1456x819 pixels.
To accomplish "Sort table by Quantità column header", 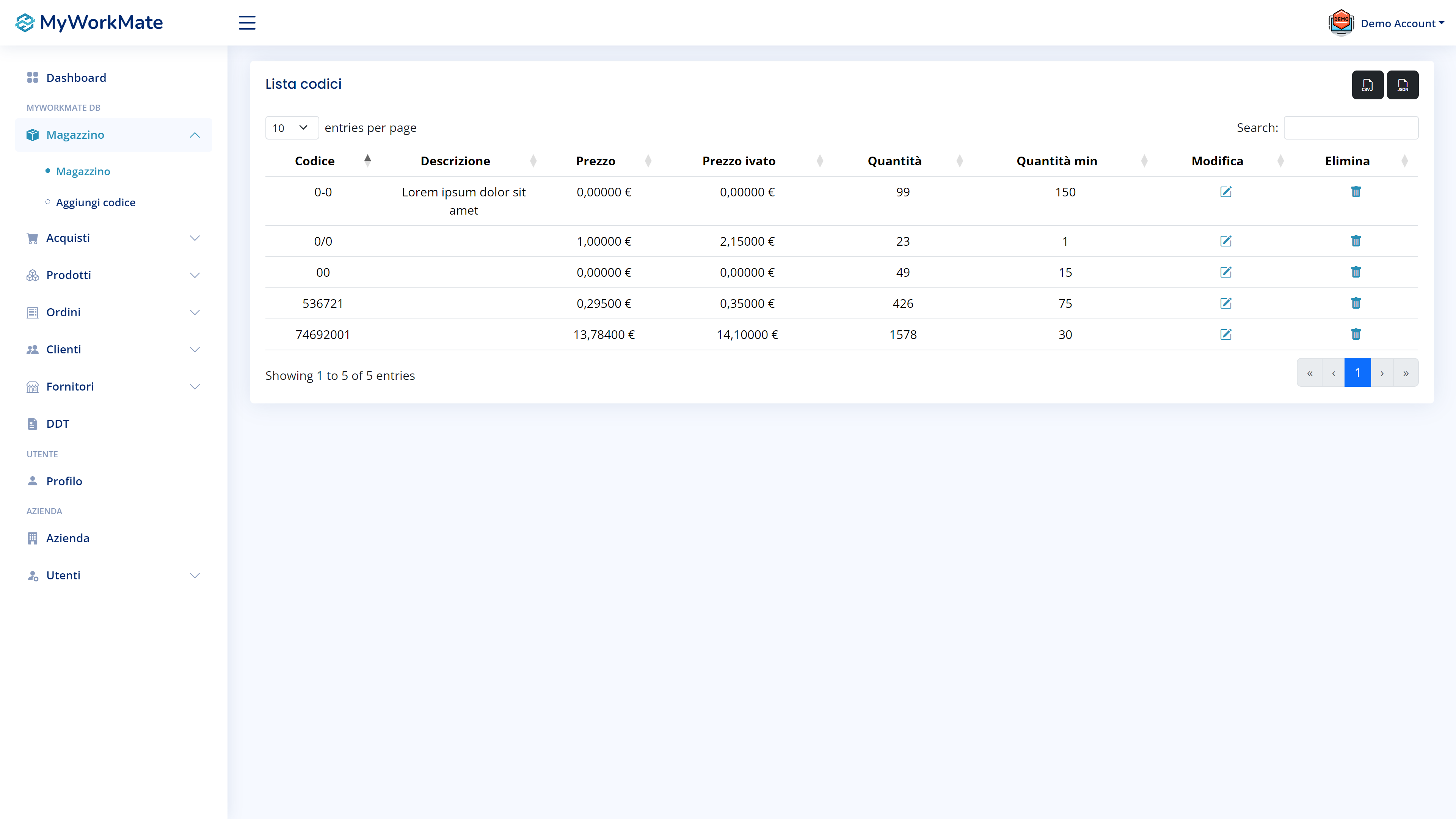I will pos(894,161).
